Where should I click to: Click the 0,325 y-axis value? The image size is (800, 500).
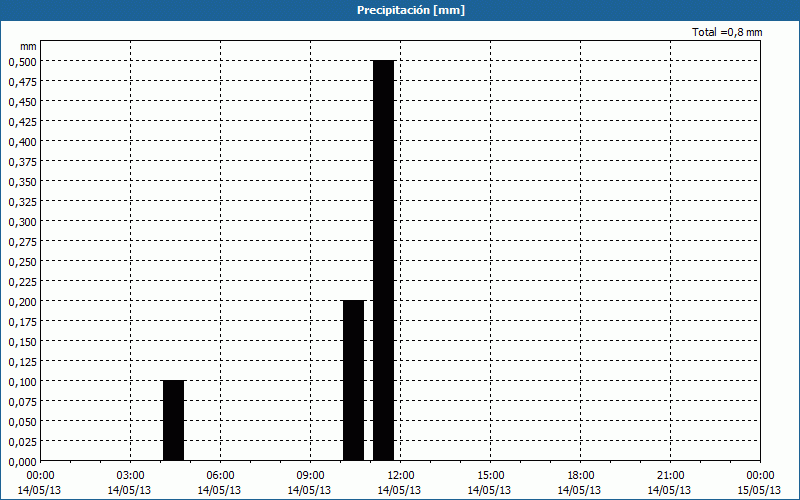(22, 202)
